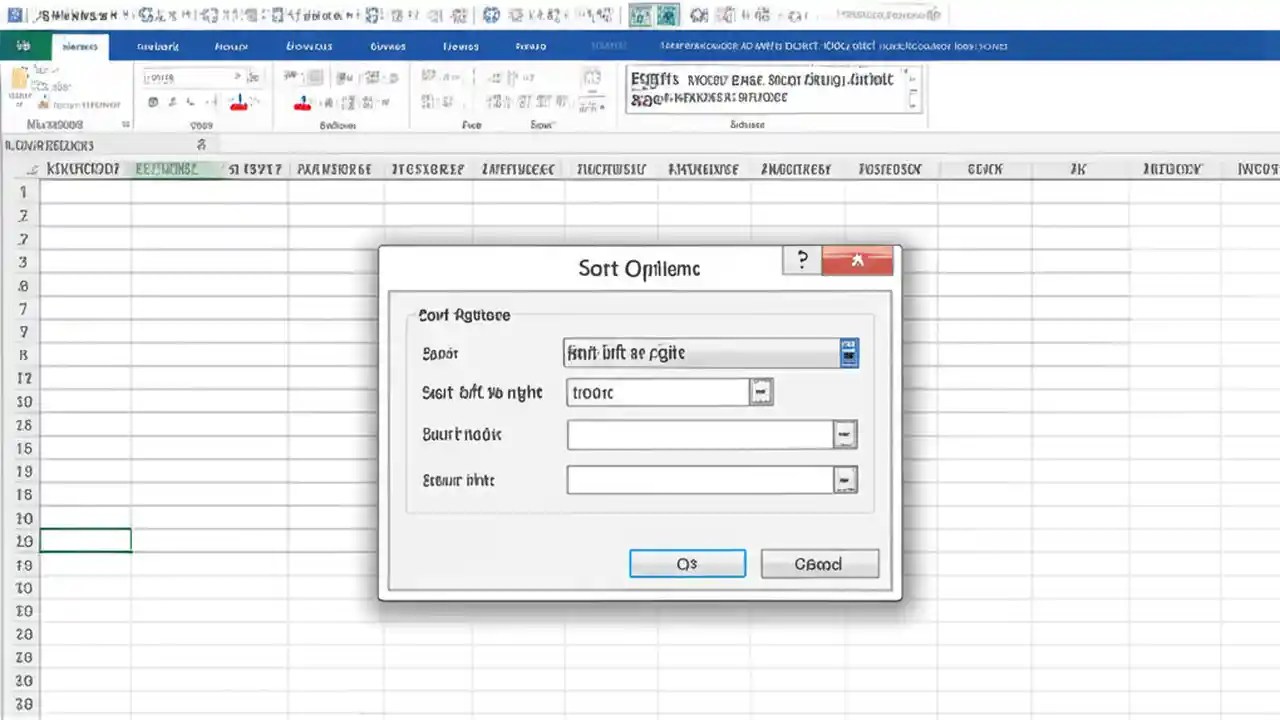Viewport: 1280px width, 720px height.
Task: Click the Underline icon in the Font group
Action: pyautogui.click(x=189, y=101)
